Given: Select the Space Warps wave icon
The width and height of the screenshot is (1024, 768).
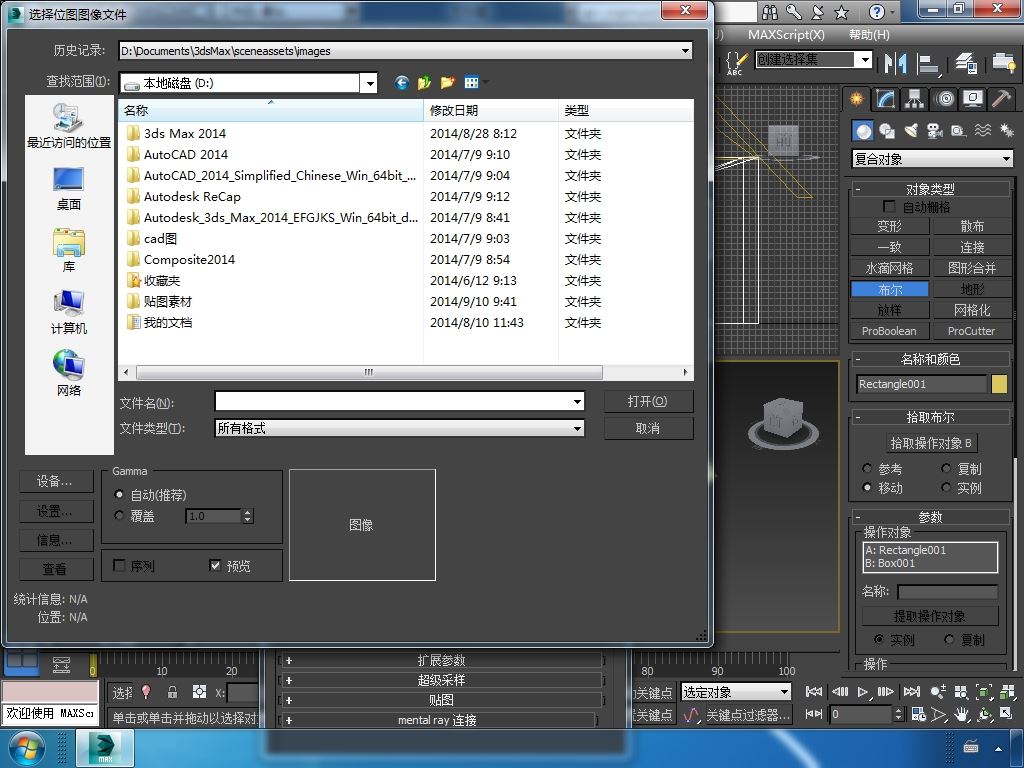Looking at the screenshot, I should click(982, 131).
